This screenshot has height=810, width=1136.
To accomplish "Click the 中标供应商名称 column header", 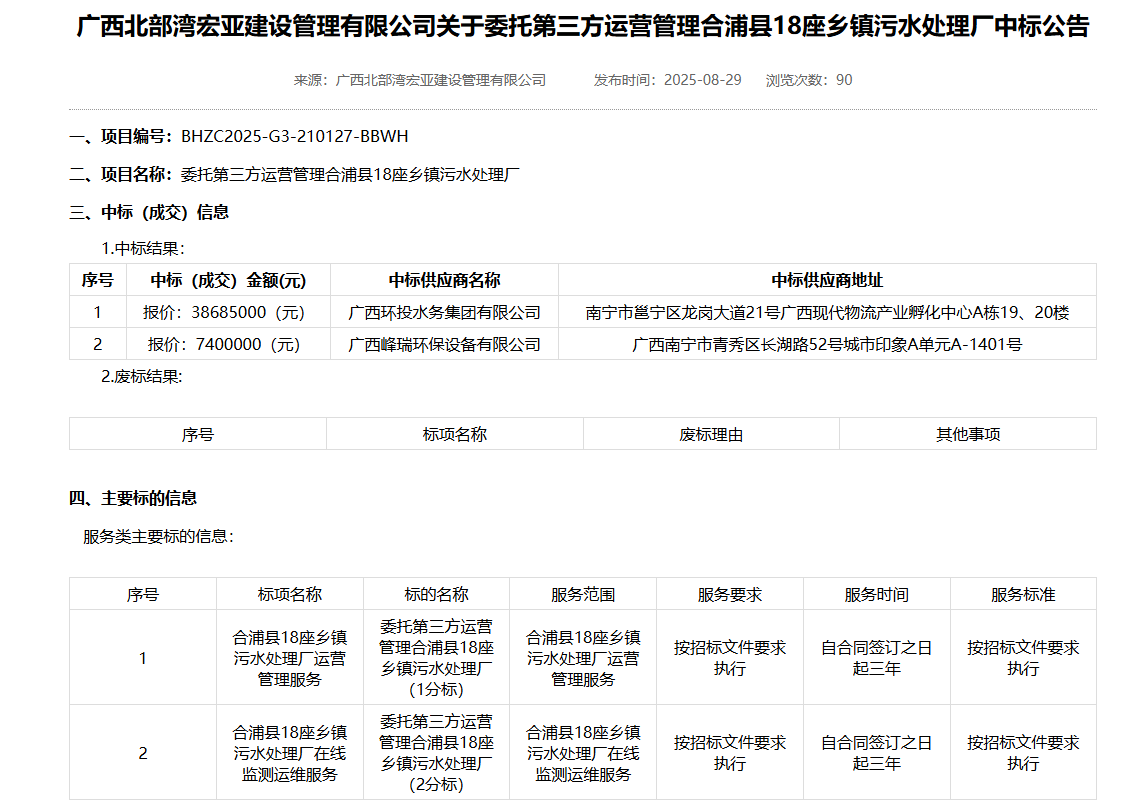I will click(444, 281).
